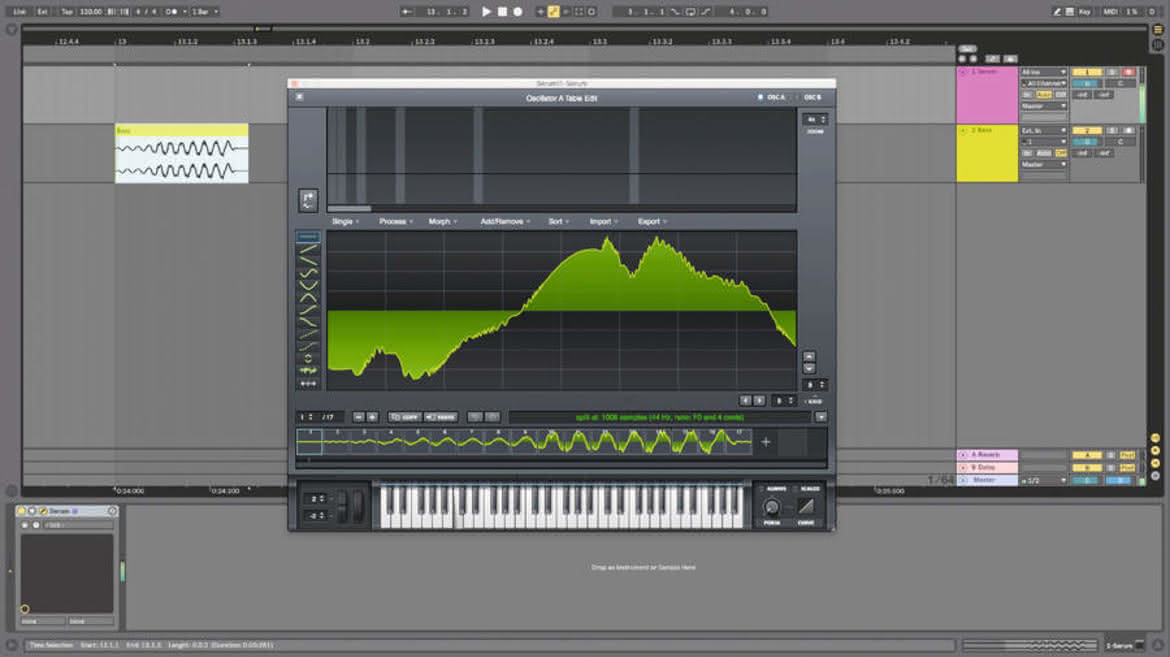Start playback with the Play button

coord(487,11)
